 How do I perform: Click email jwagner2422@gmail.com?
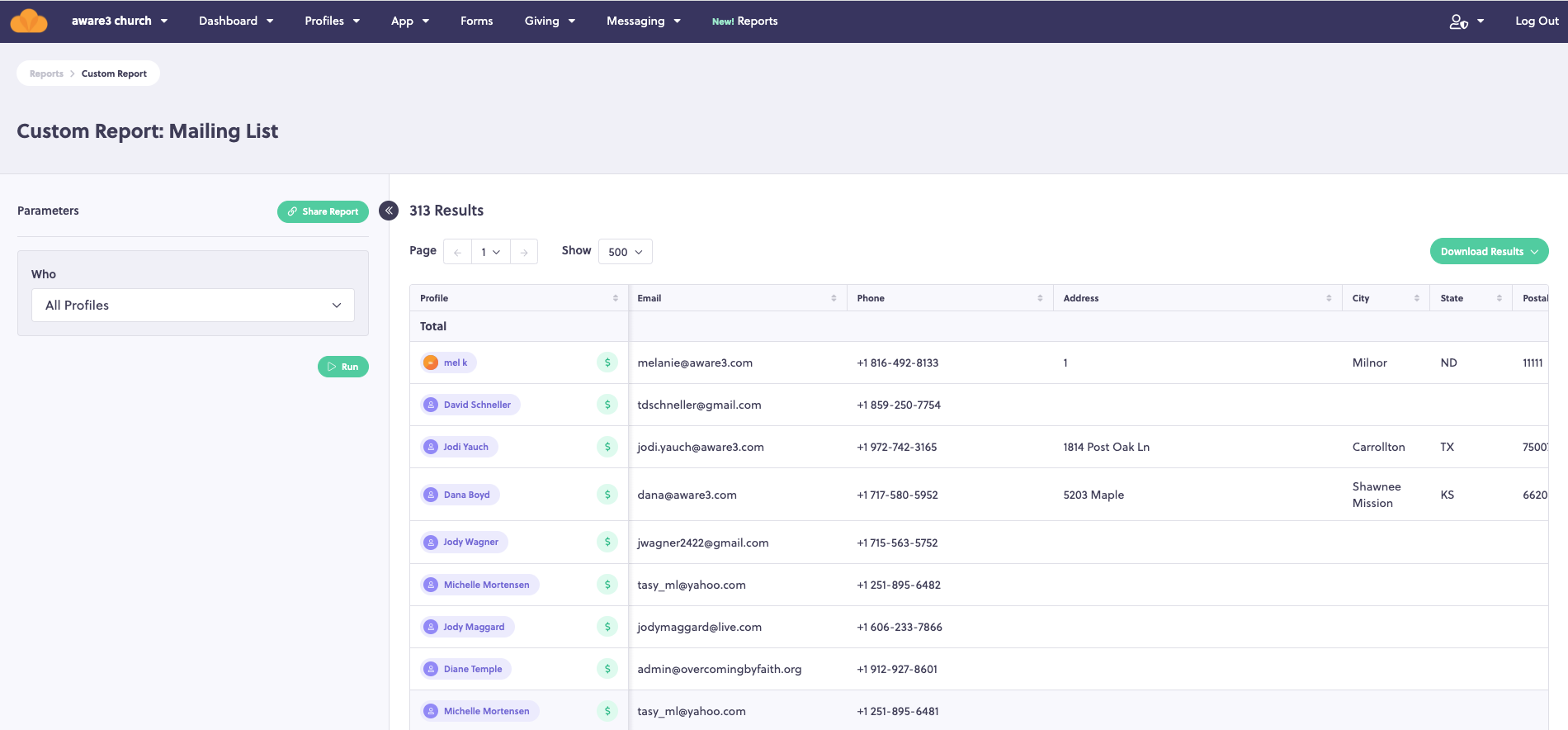pyautogui.click(x=703, y=543)
